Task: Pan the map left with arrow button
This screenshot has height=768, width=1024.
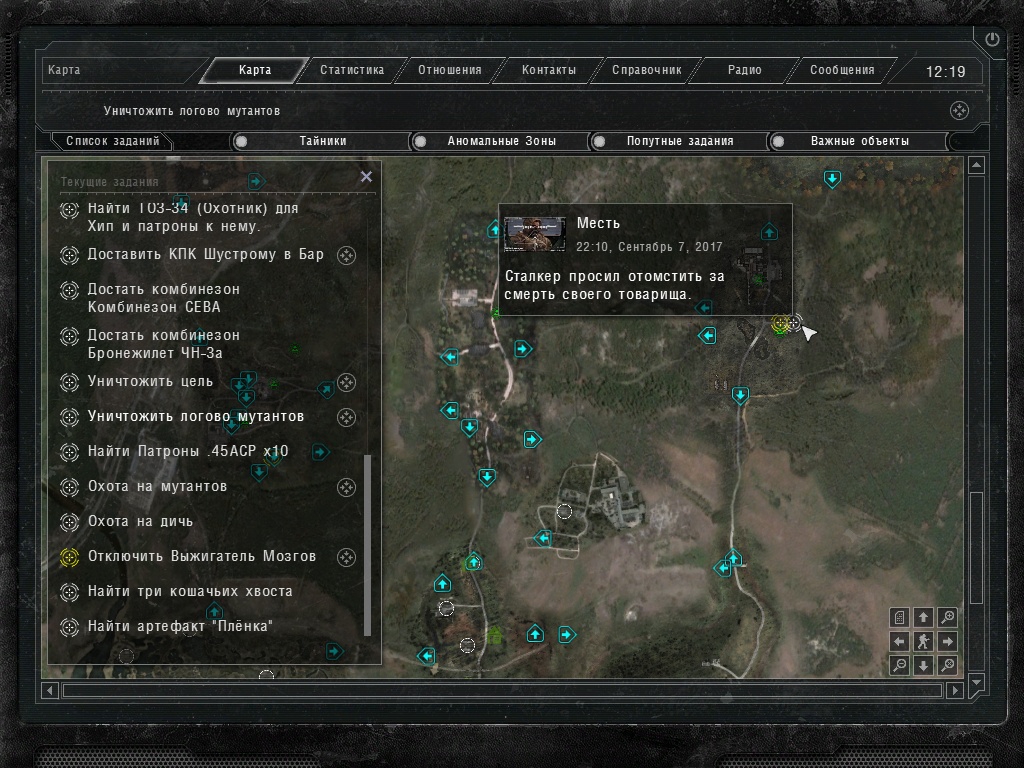Action: click(899, 641)
